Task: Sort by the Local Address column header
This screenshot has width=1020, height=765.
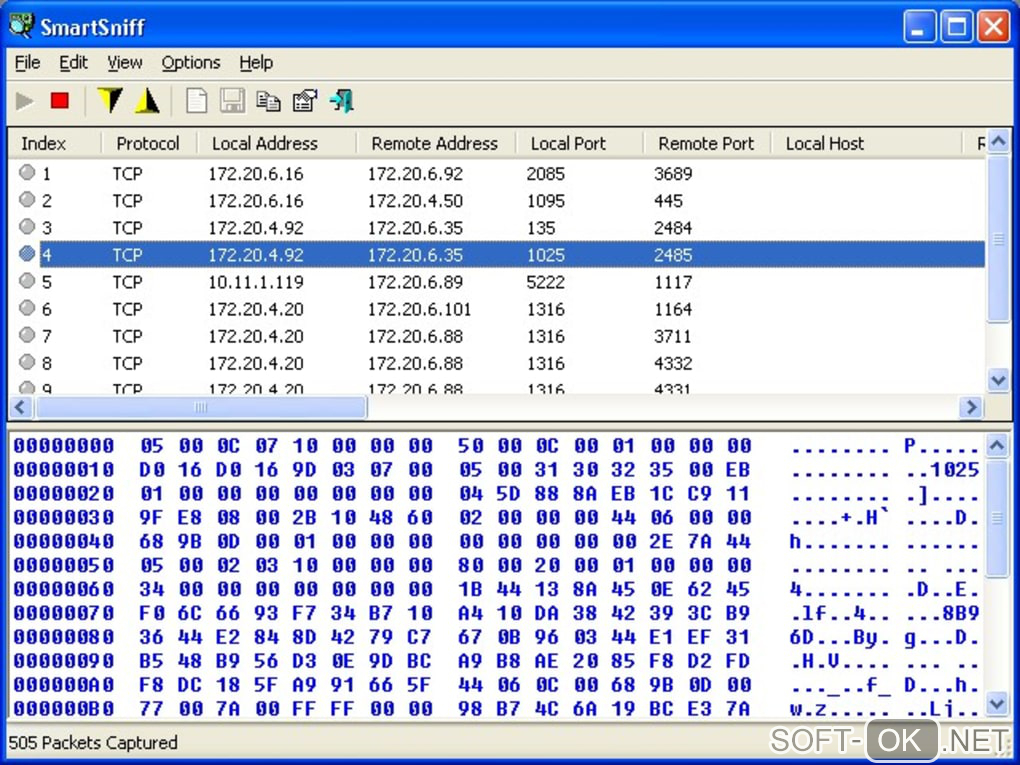Action: [276, 143]
